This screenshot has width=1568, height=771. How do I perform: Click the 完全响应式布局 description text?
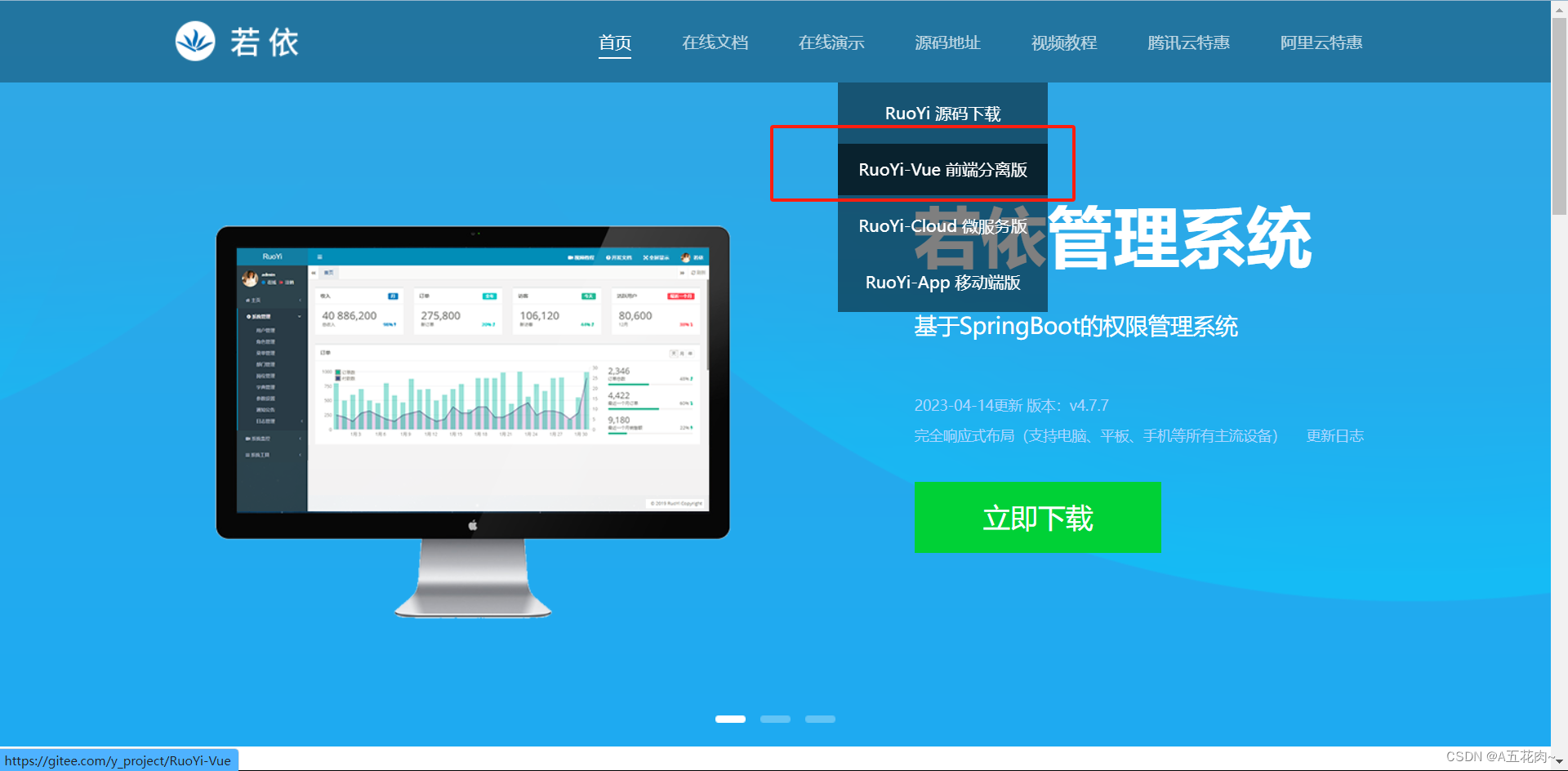1096,436
